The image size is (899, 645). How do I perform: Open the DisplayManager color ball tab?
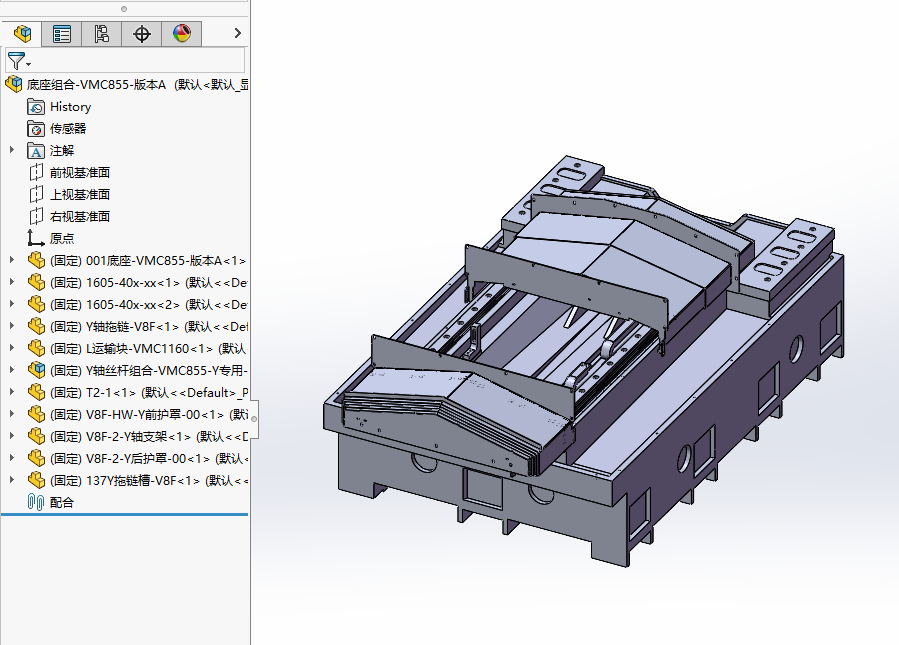click(182, 33)
